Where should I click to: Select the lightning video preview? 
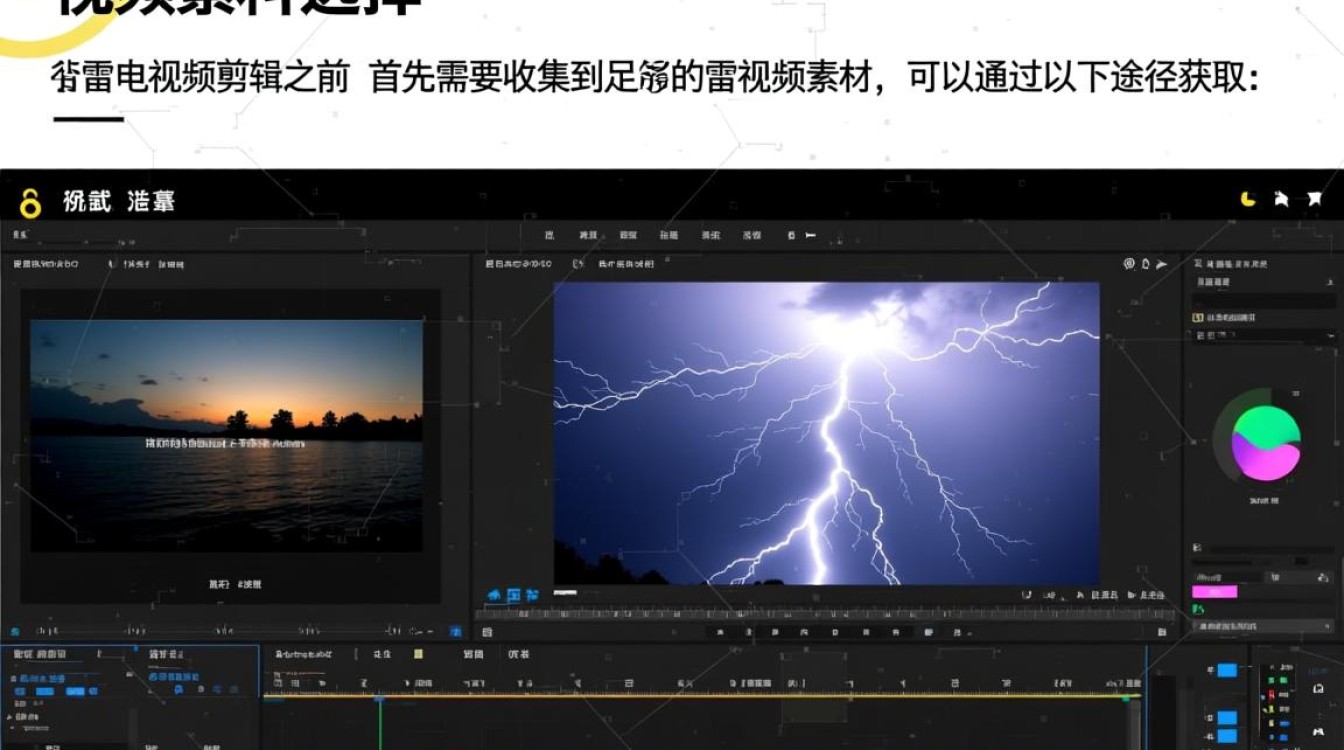click(826, 433)
